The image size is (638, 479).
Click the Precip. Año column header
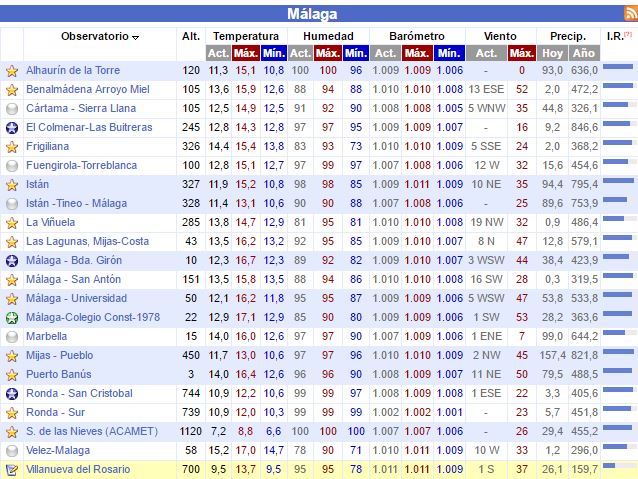coord(584,53)
